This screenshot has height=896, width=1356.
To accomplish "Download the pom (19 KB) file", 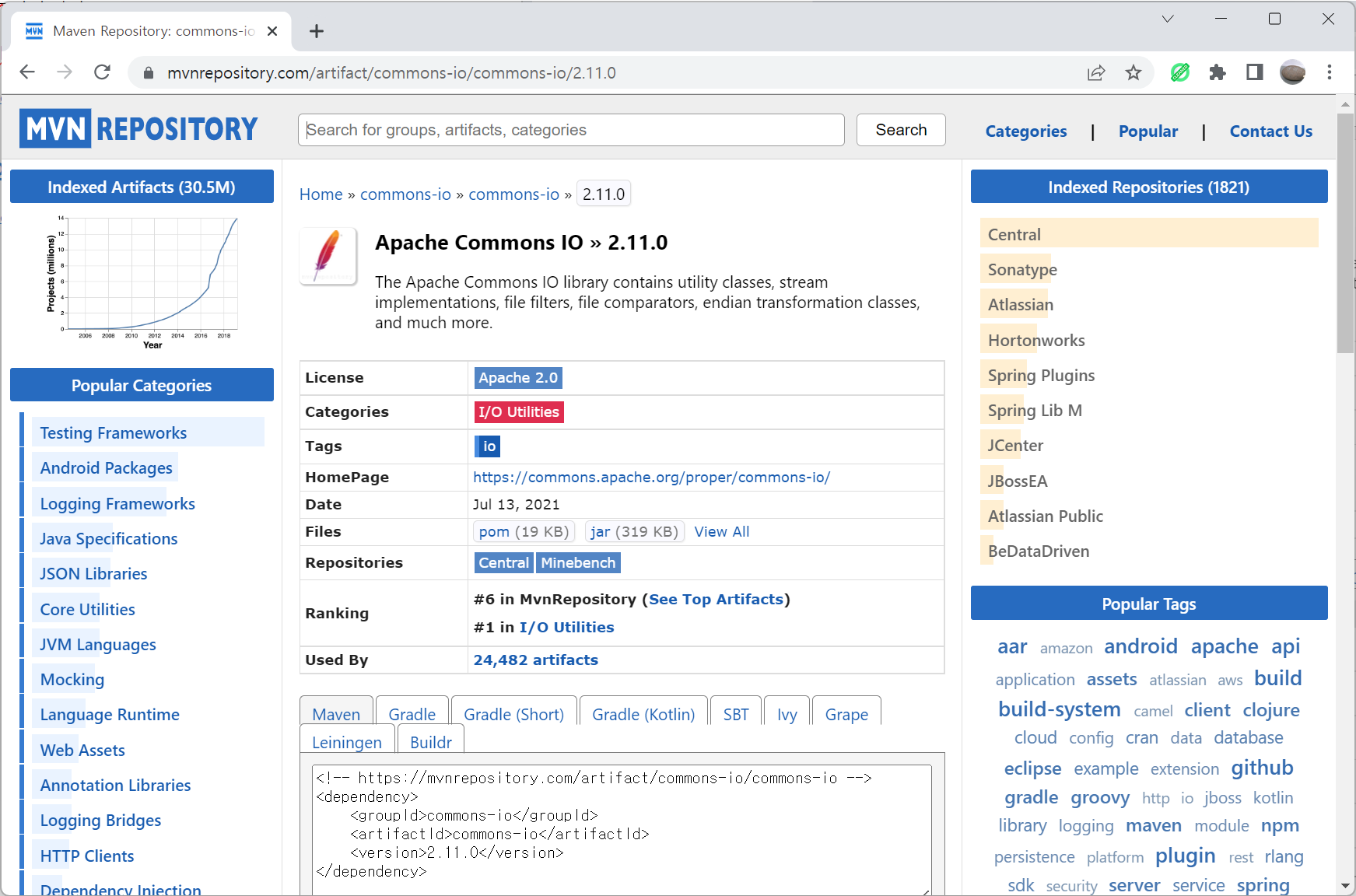I will click(524, 532).
